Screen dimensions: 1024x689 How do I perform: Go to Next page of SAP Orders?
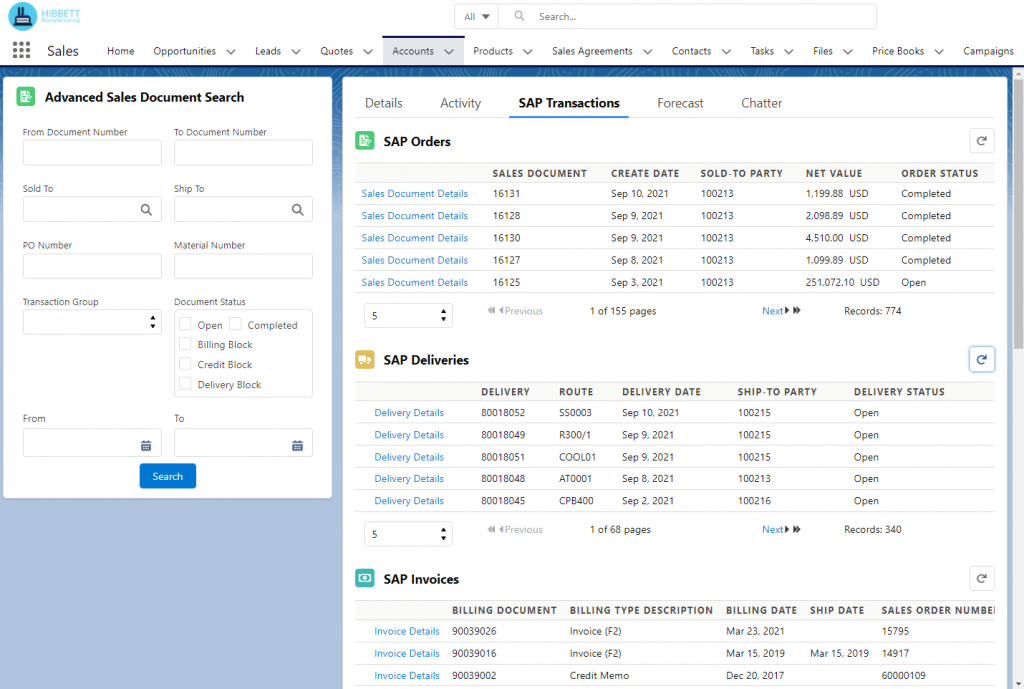775,311
